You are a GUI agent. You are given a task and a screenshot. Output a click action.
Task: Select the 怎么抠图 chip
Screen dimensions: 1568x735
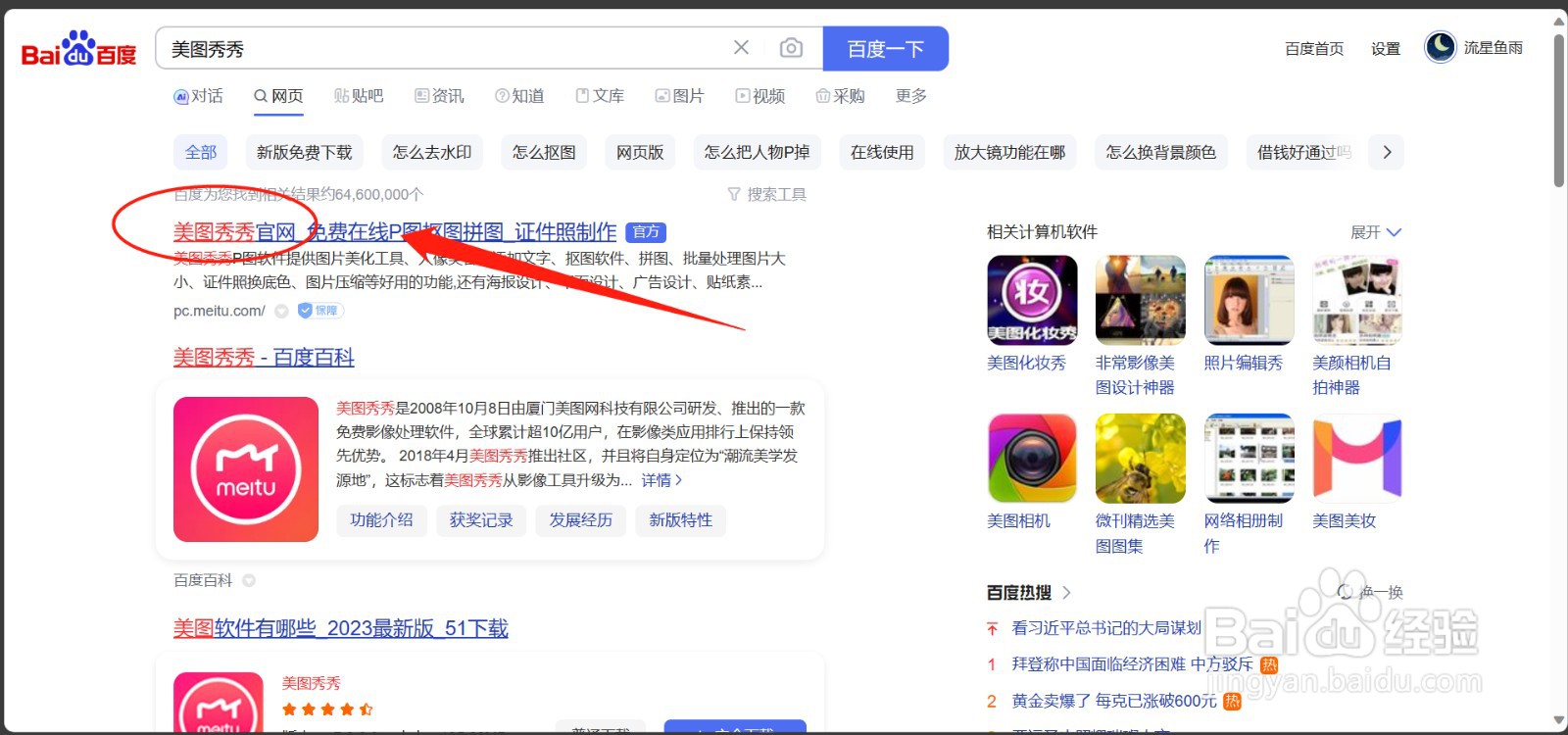click(544, 152)
